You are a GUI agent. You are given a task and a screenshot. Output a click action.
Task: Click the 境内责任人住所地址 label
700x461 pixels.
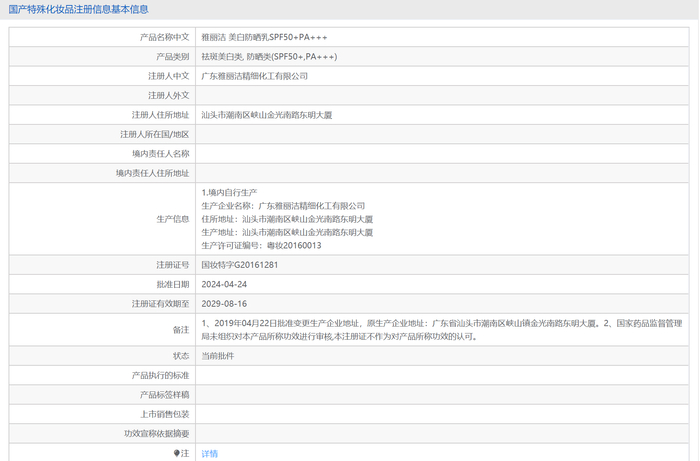[152, 173]
